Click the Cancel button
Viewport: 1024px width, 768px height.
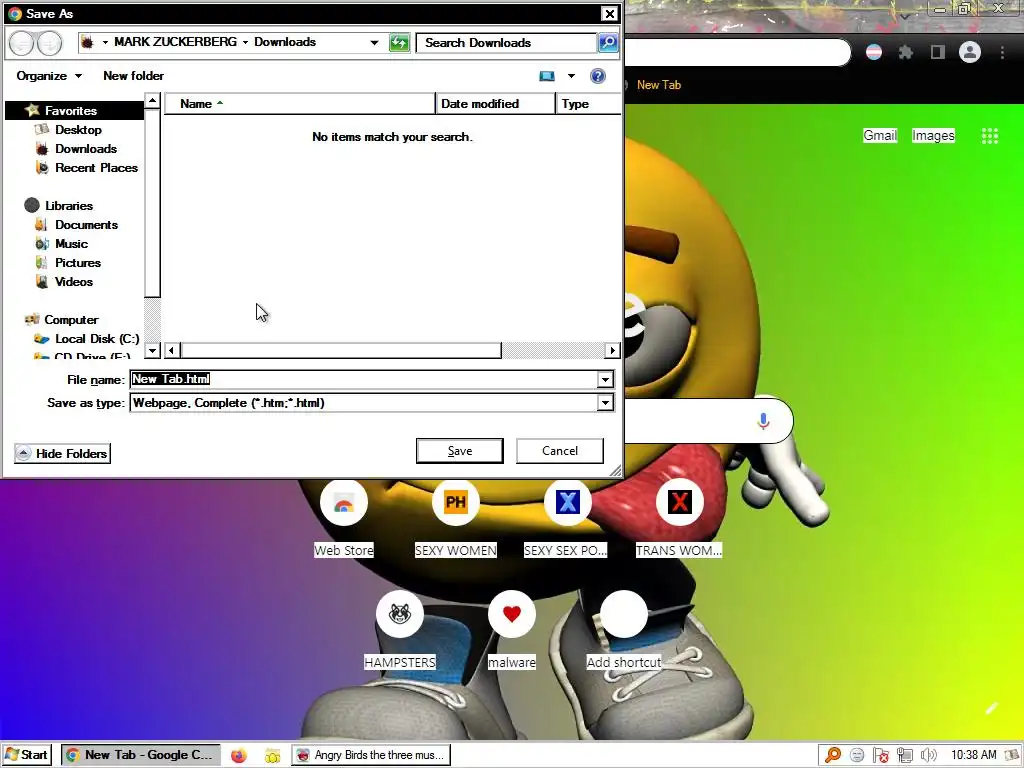pyautogui.click(x=560, y=451)
